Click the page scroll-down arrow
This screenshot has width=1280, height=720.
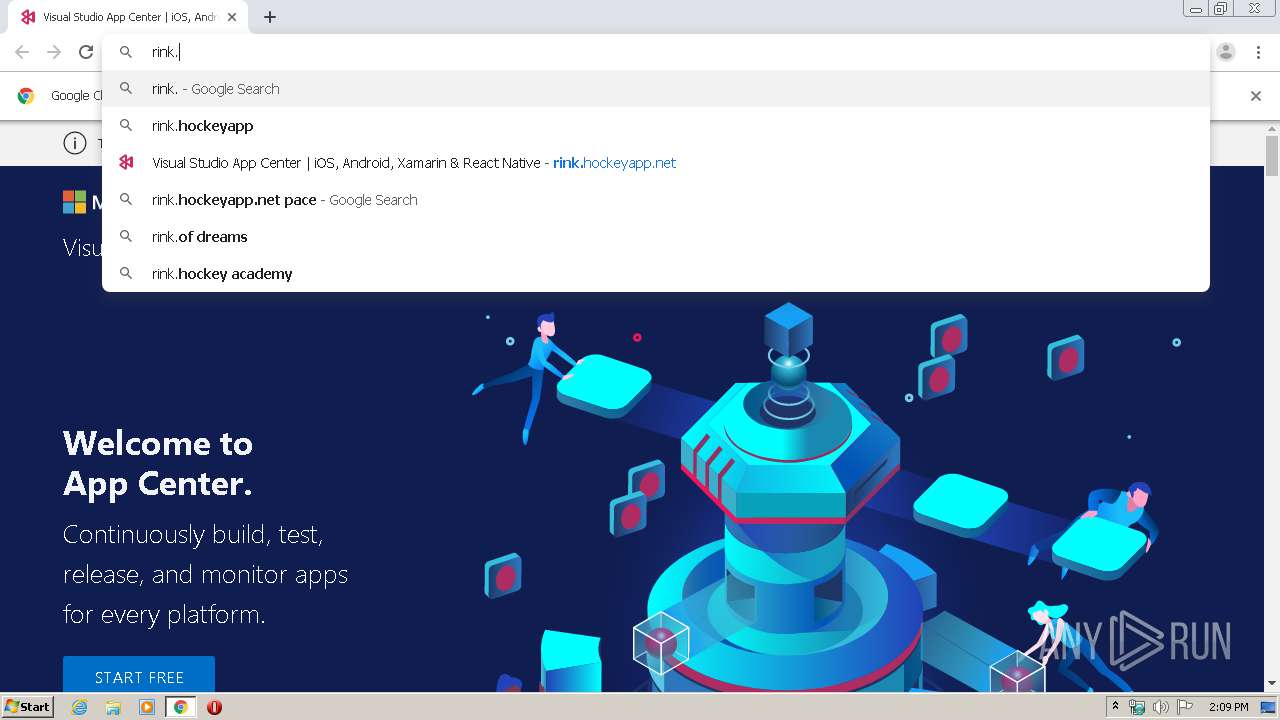pyautogui.click(x=1272, y=684)
